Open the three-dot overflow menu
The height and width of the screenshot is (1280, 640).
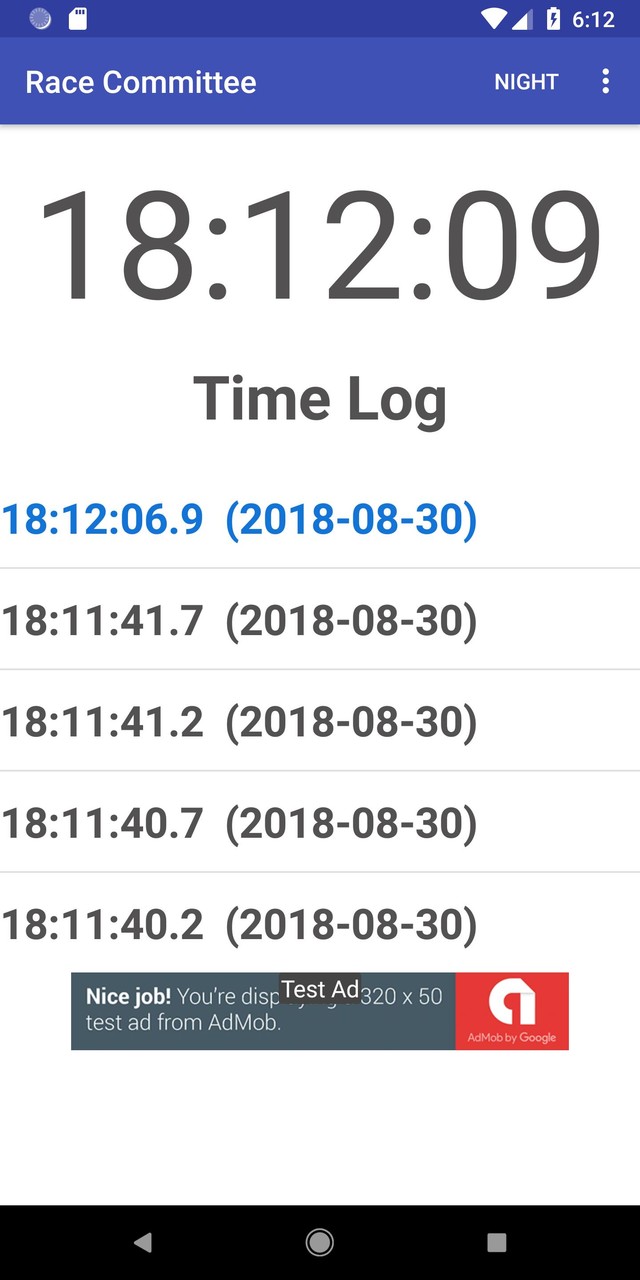[x=605, y=82]
